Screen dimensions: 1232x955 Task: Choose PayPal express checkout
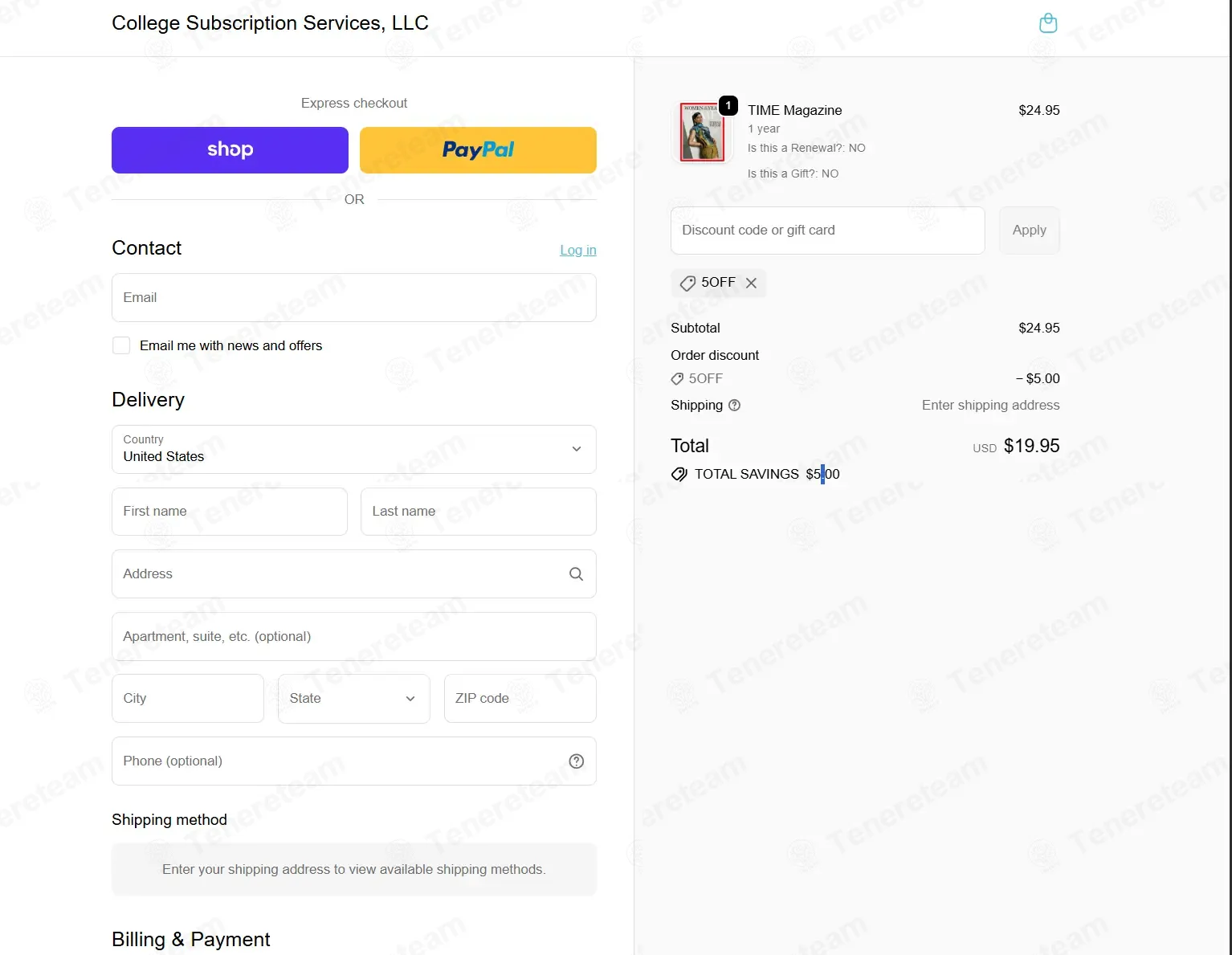pos(478,150)
